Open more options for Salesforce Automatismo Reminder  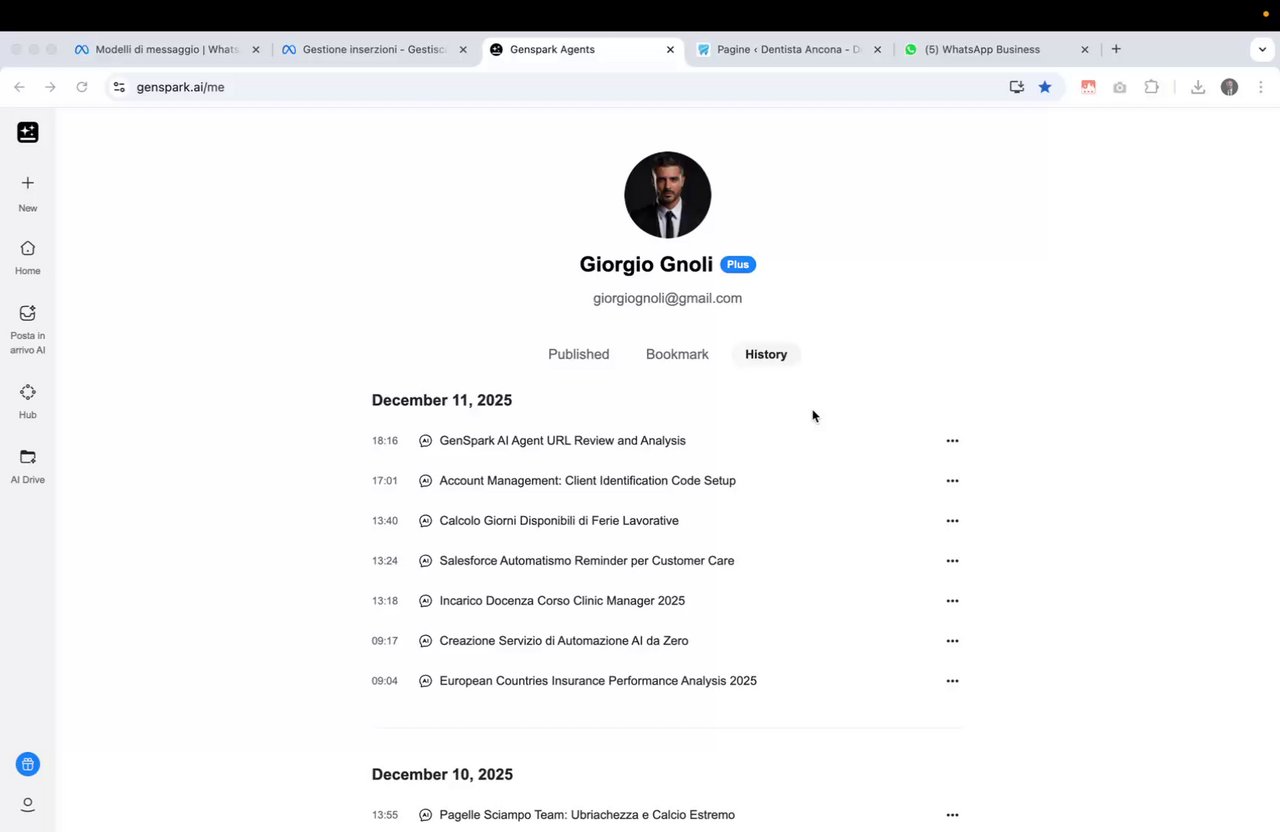point(952,561)
